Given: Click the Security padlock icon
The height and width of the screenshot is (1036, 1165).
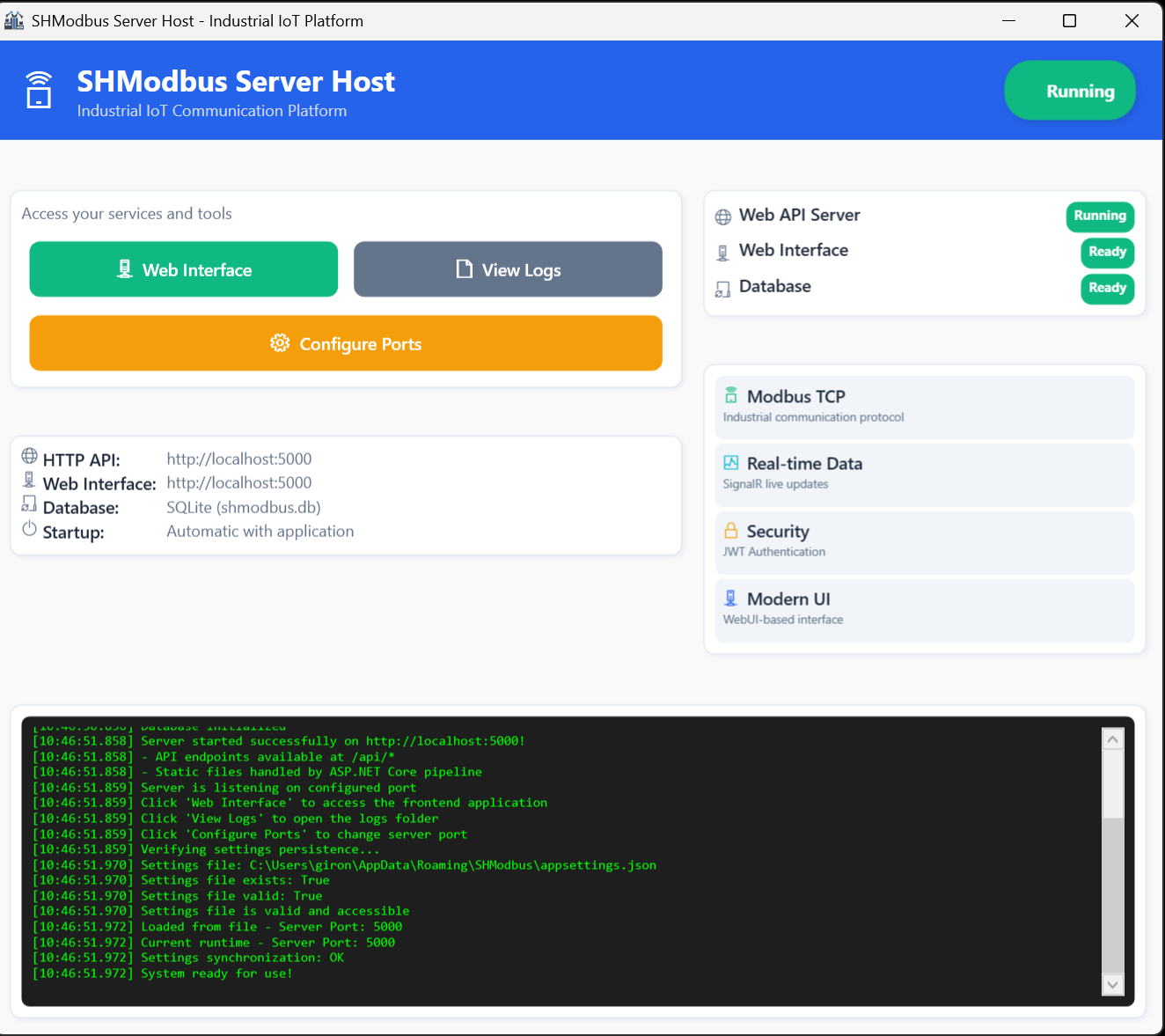Looking at the screenshot, I should click(731, 531).
